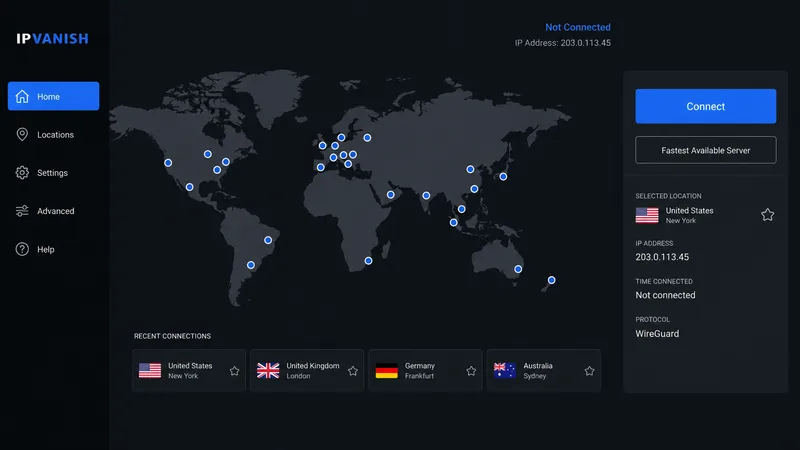Image resolution: width=800 pixels, height=450 pixels.
Task: Click the US west coast server dot
Action: tap(168, 163)
